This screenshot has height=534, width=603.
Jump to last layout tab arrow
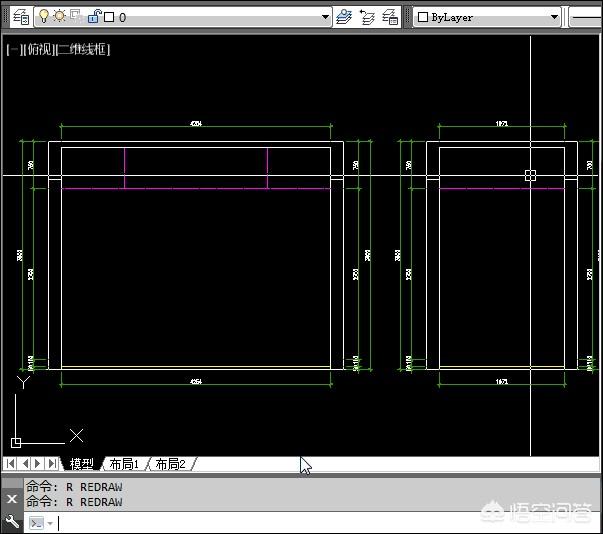coord(53,464)
